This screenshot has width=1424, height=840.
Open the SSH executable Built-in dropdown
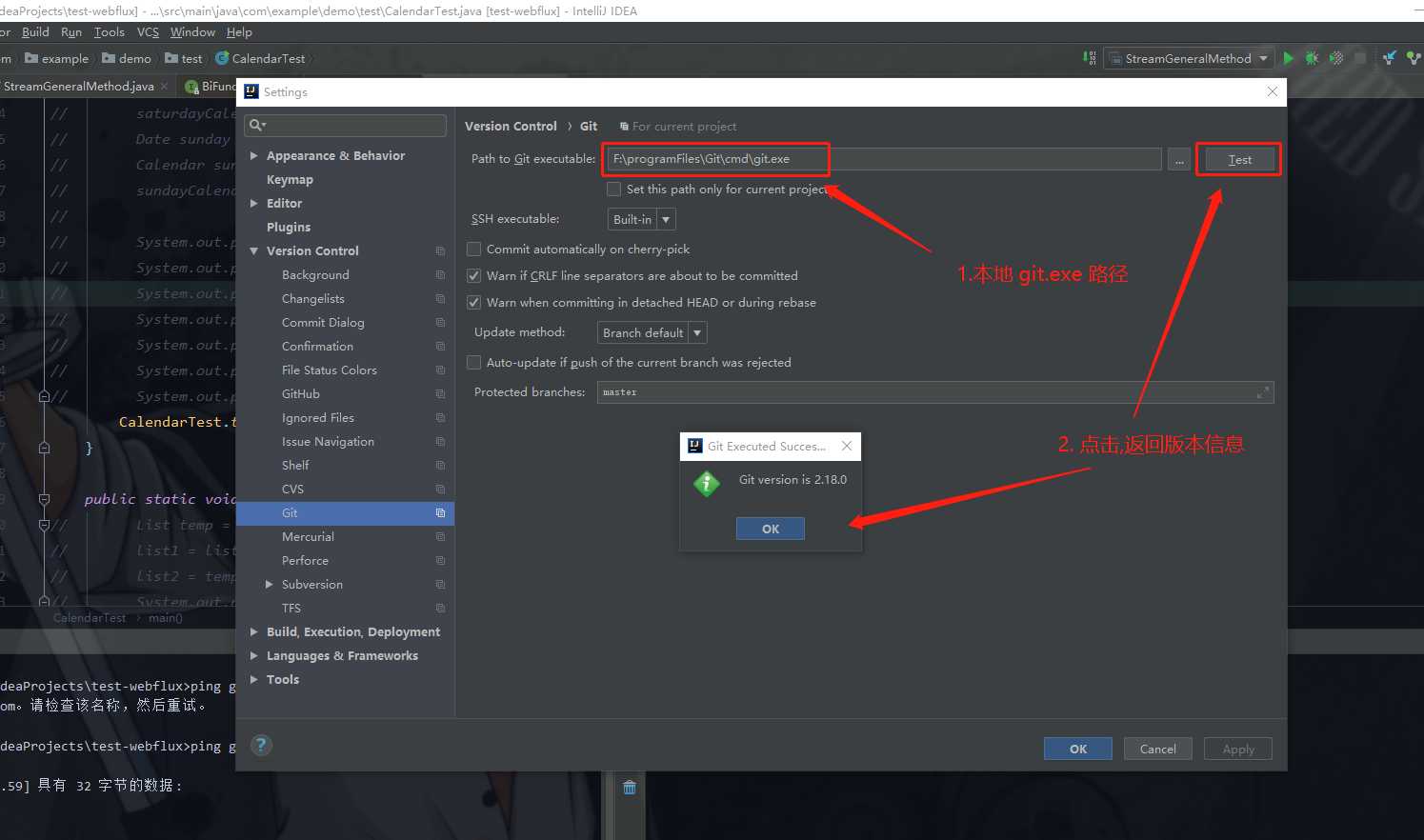click(x=641, y=219)
